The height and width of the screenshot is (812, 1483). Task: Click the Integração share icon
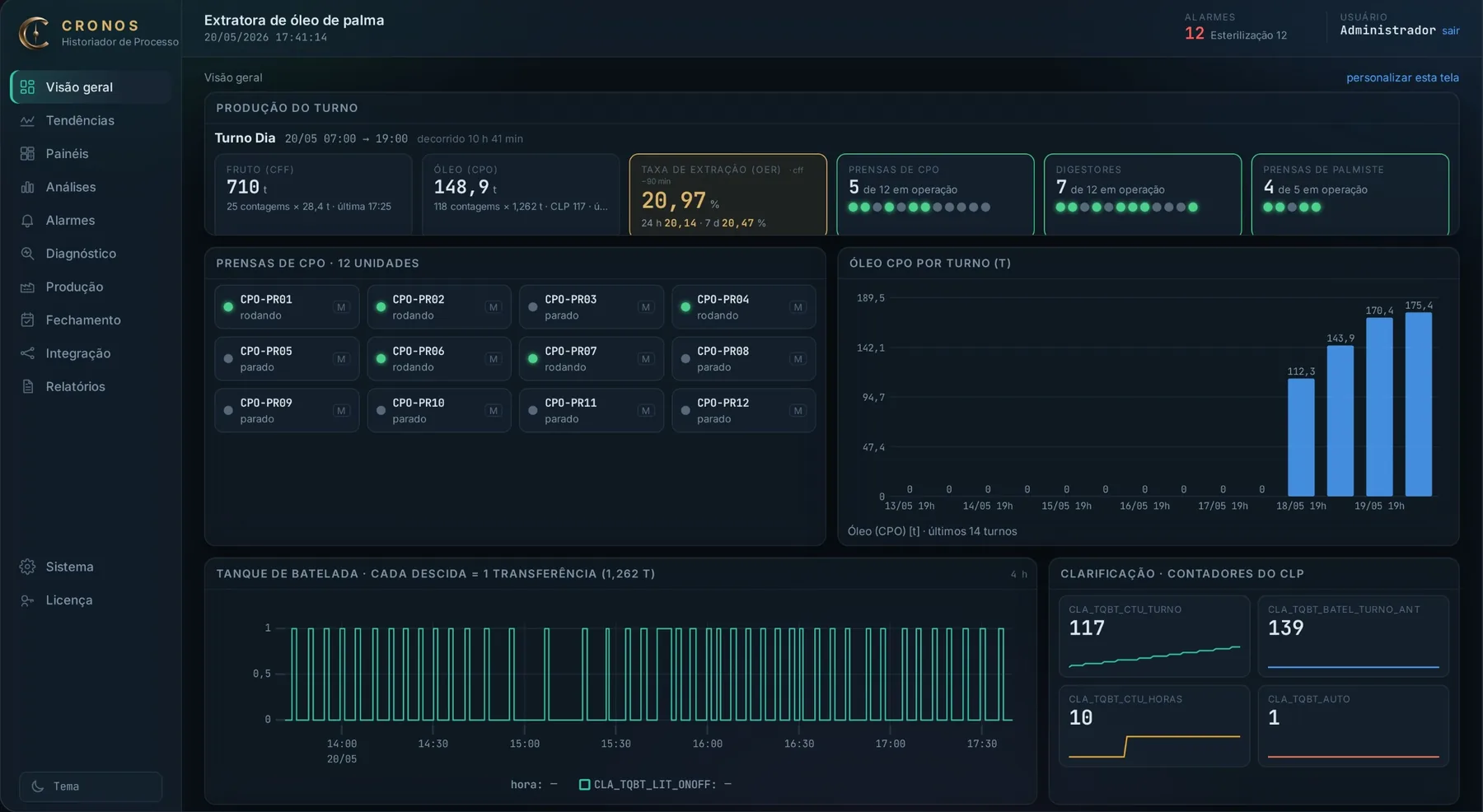27,353
